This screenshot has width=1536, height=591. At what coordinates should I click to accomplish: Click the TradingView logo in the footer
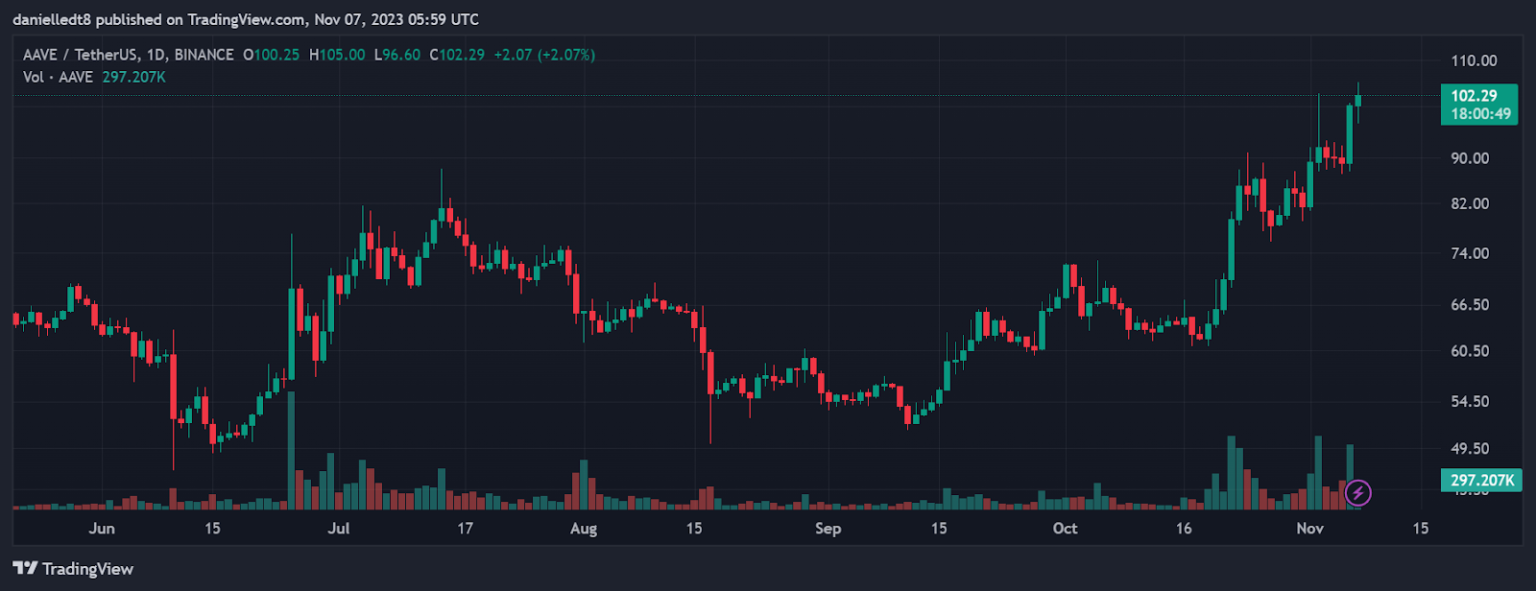click(73, 569)
